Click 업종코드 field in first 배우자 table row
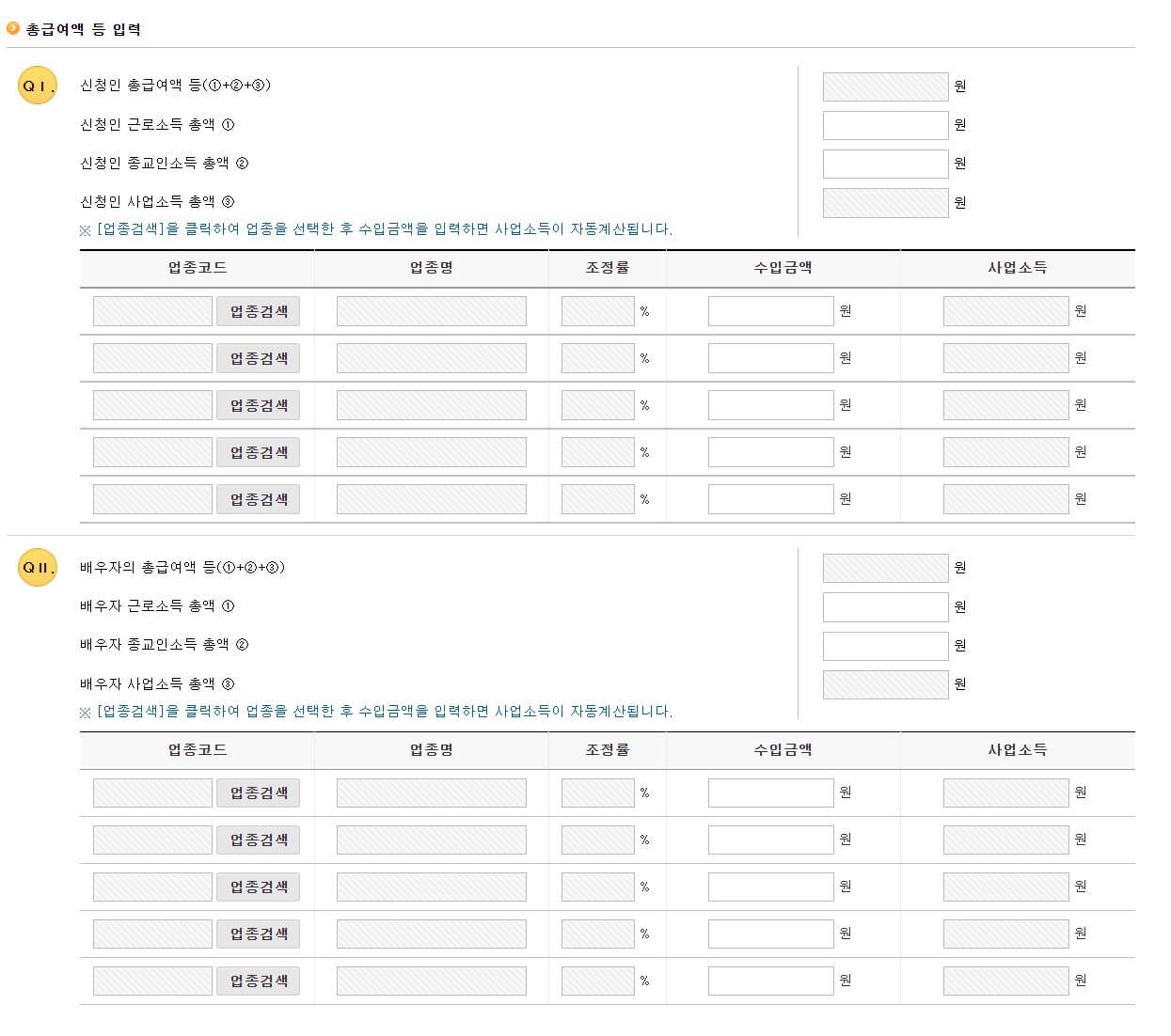 [152, 793]
